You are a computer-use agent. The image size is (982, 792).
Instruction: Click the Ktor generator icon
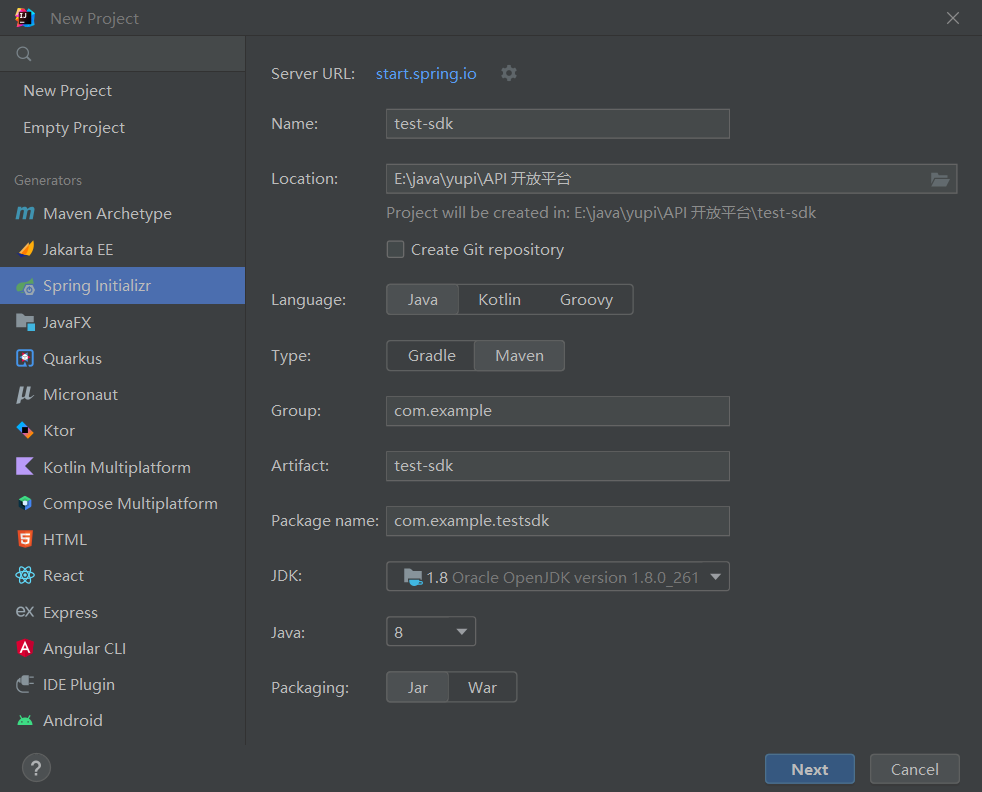coord(25,430)
